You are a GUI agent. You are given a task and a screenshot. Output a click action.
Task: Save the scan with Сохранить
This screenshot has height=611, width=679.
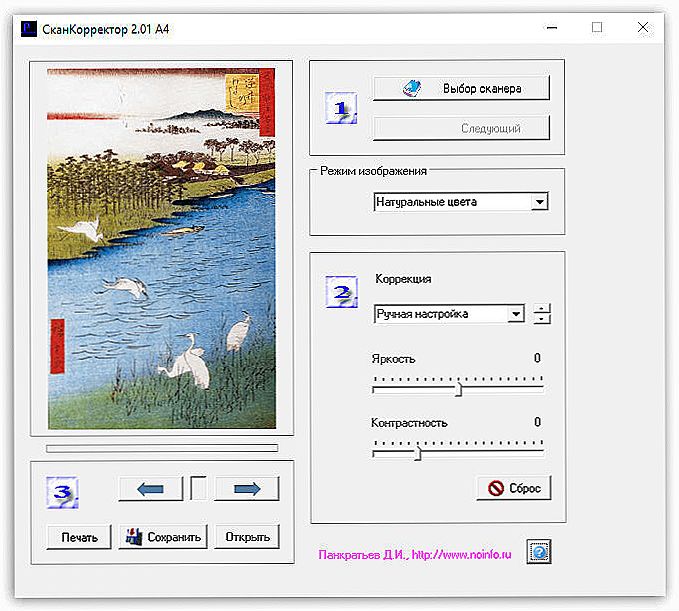pos(163,537)
